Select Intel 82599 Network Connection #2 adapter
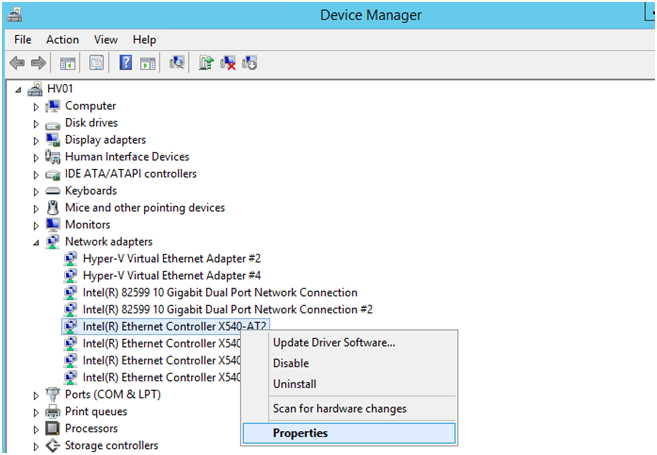 click(x=228, y=310)
